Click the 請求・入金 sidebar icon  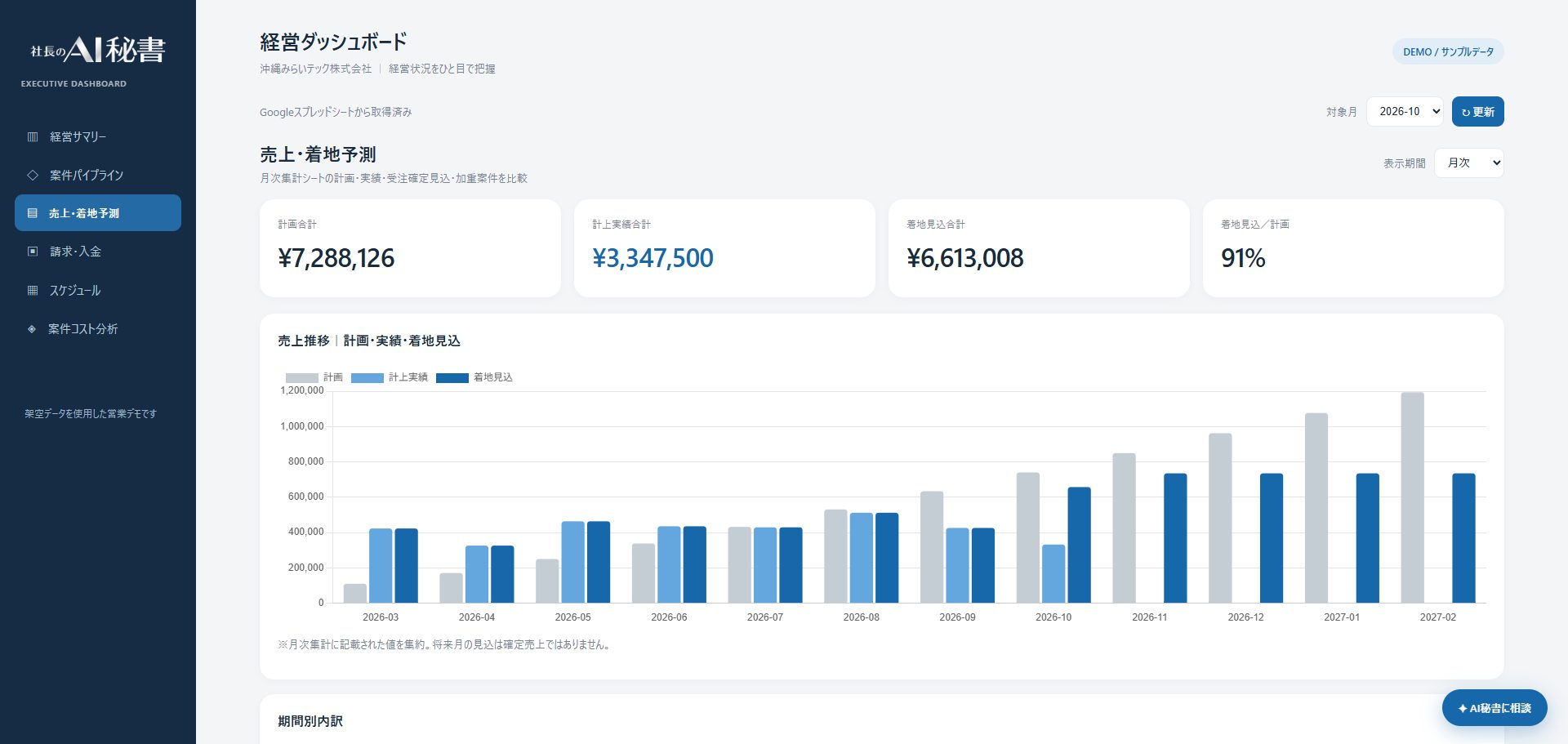(x=33, y=252)
